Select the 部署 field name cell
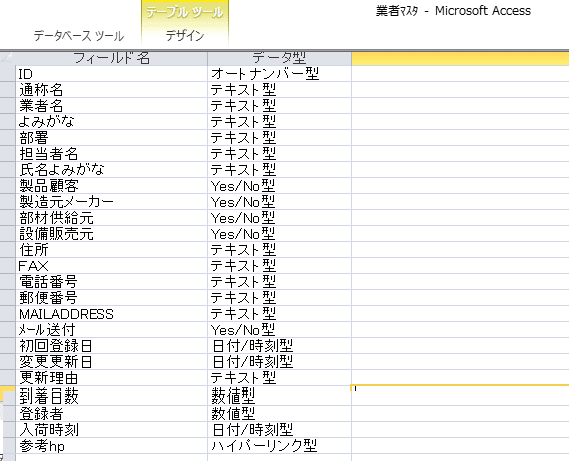Viewport: 569px width, 461px height. point(111,138)
